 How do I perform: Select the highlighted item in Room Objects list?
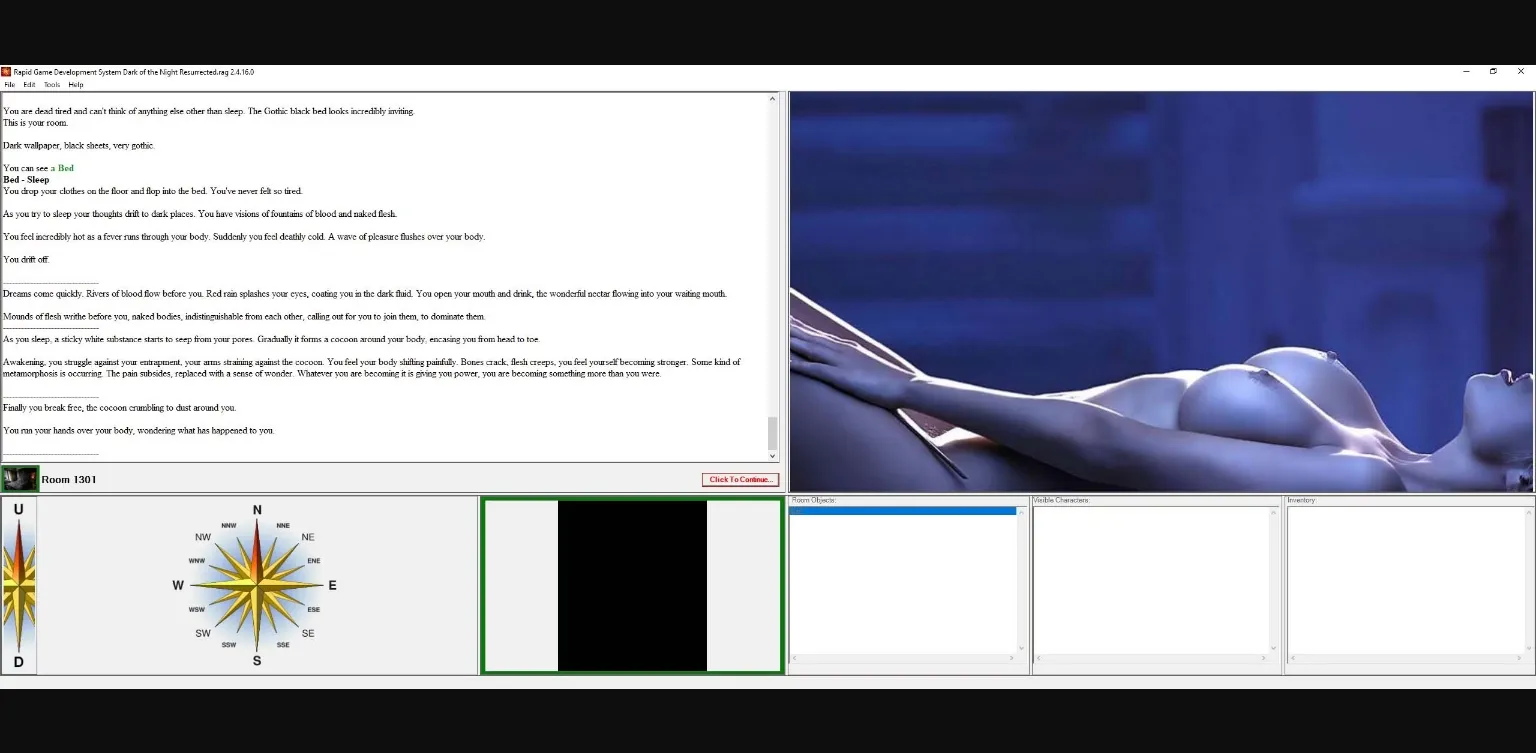click(x=902, y=511)
